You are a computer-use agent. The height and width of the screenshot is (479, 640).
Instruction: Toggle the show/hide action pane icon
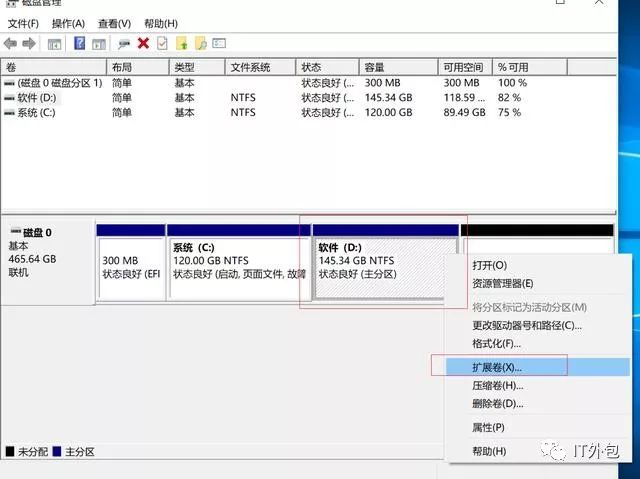click(99, 44)
